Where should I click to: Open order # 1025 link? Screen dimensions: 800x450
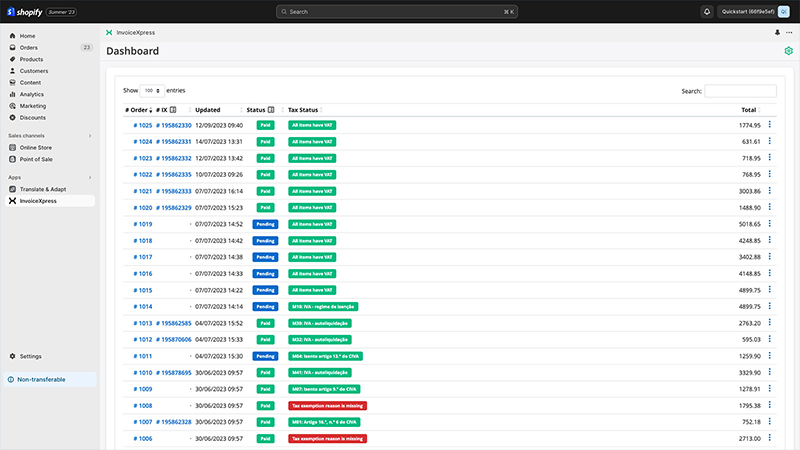tap(142, 126)
